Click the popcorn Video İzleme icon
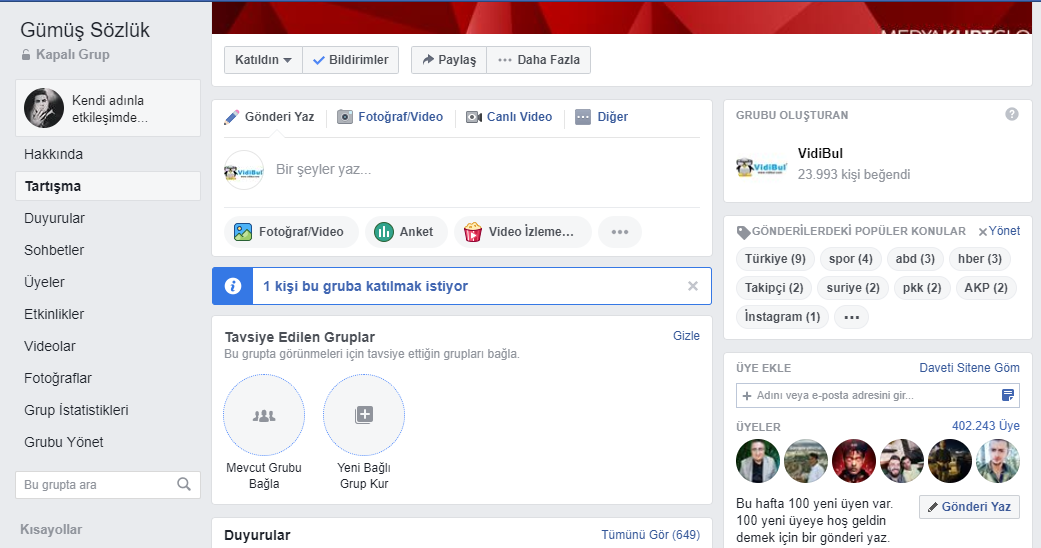 point(473,232)
